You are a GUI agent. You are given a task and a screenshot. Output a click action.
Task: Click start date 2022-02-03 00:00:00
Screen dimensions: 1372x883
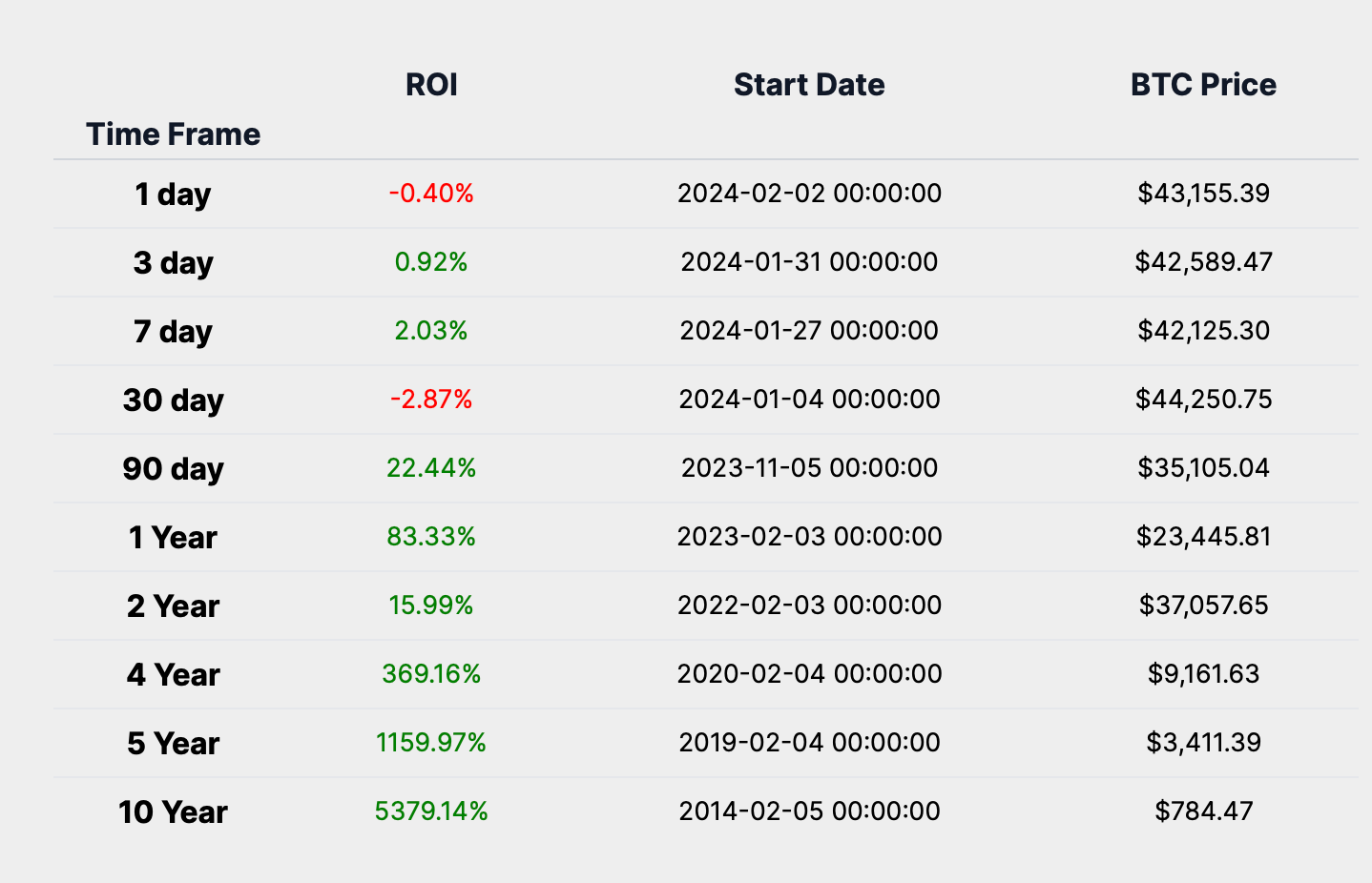809,606
